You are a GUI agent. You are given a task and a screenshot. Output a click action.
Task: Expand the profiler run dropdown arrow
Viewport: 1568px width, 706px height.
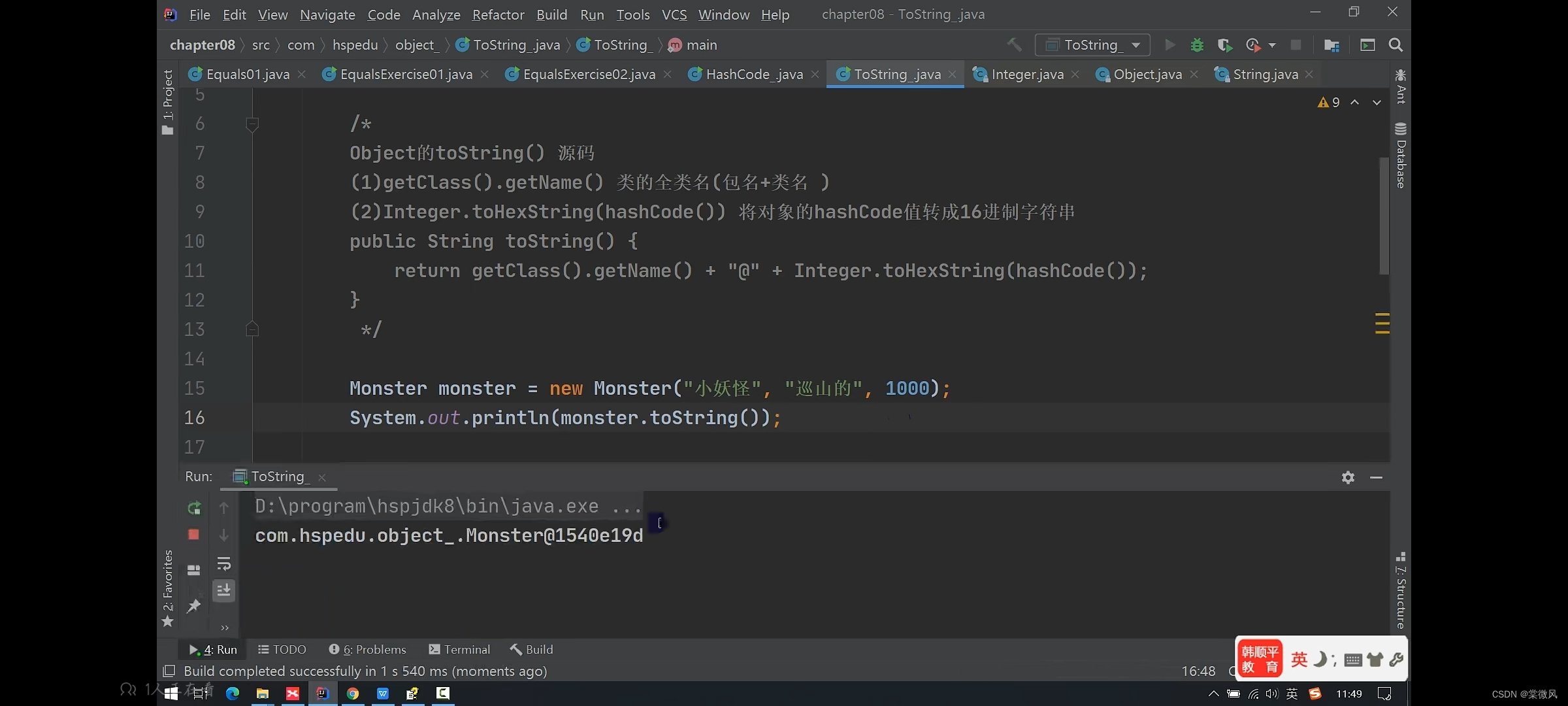click(x=1272, y=45)
